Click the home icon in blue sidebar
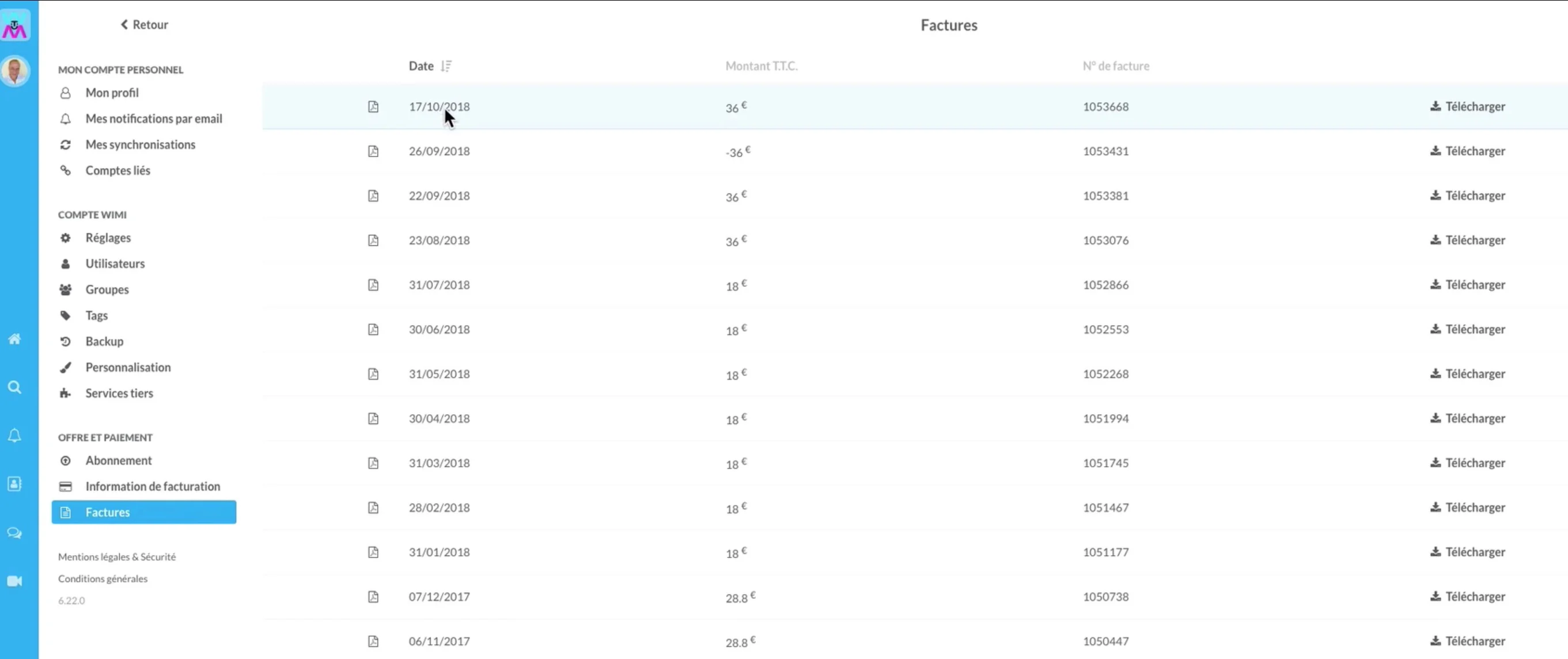This screenshot has height=659, width=1568. [14, 339]
